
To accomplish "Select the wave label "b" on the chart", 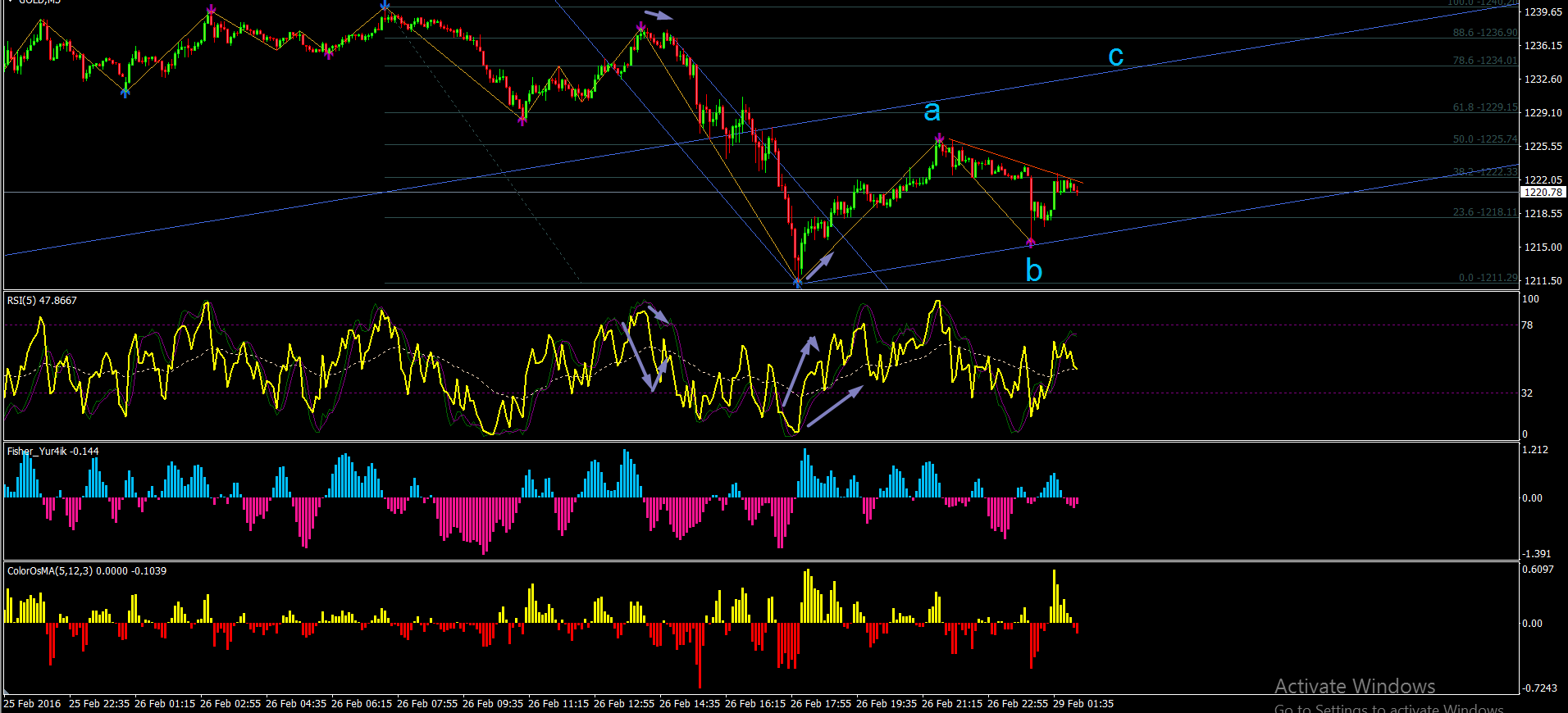I will point(1033,270).
